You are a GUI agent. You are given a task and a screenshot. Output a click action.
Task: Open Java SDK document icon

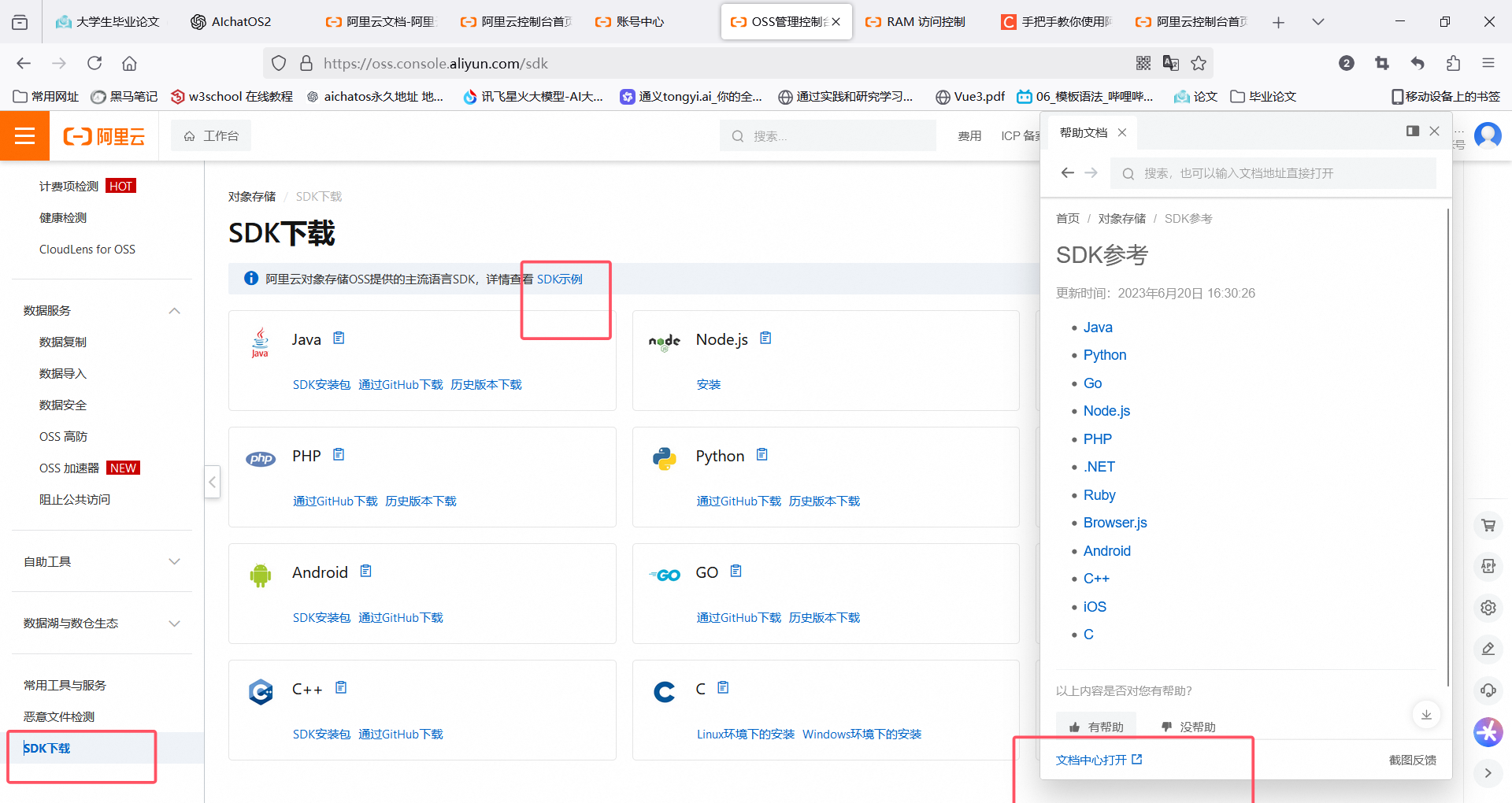339,339
